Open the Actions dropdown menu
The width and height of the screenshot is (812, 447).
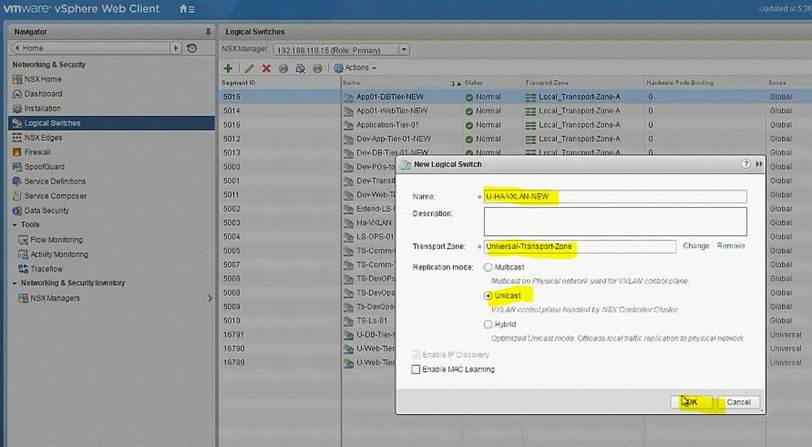356,68
